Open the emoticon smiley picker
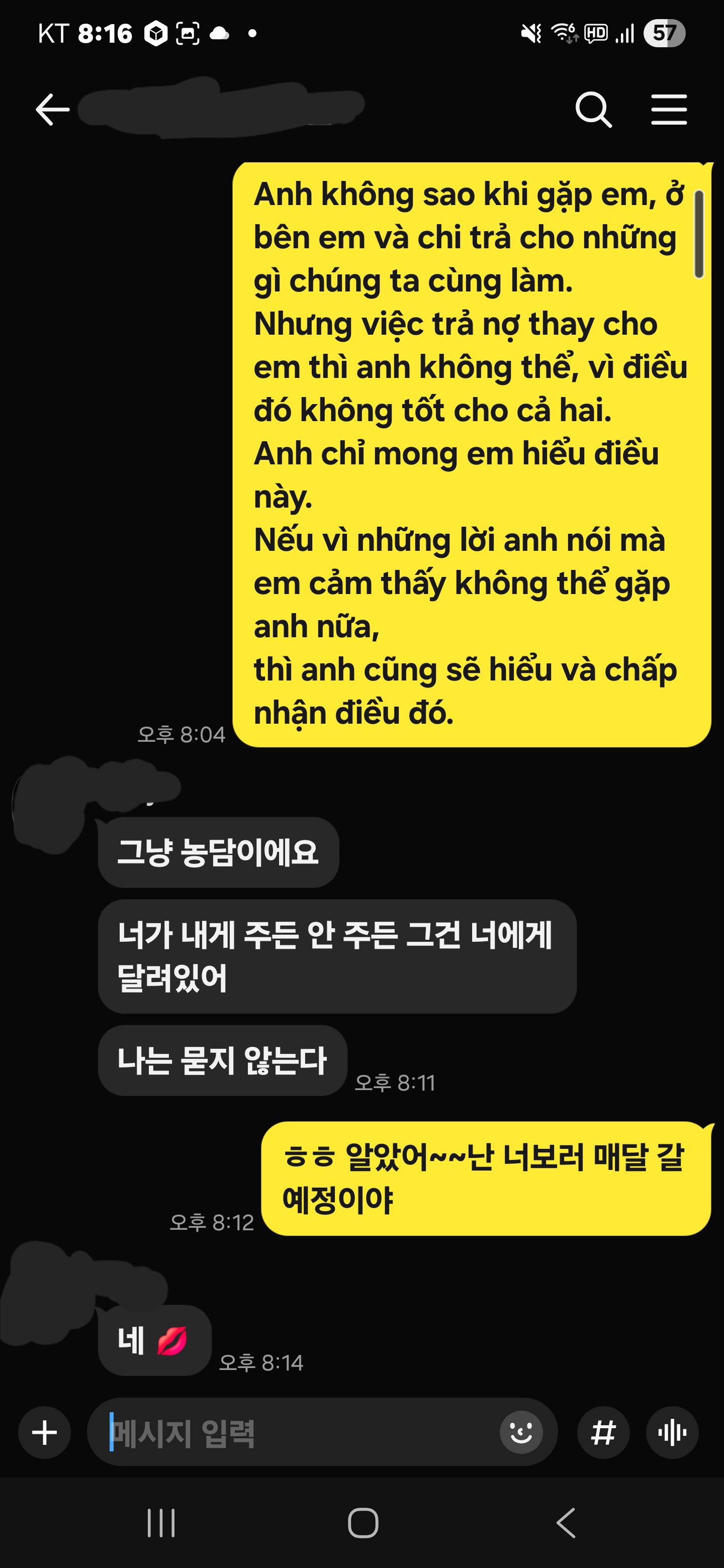 click(x=521, y=1432)
